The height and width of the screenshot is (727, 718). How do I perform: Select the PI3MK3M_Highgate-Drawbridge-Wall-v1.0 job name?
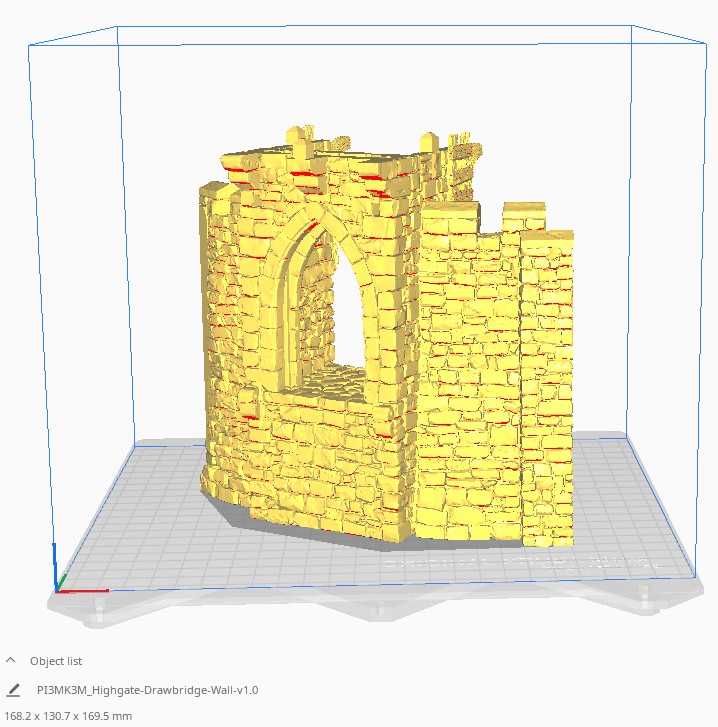click(x=147, y=690)
